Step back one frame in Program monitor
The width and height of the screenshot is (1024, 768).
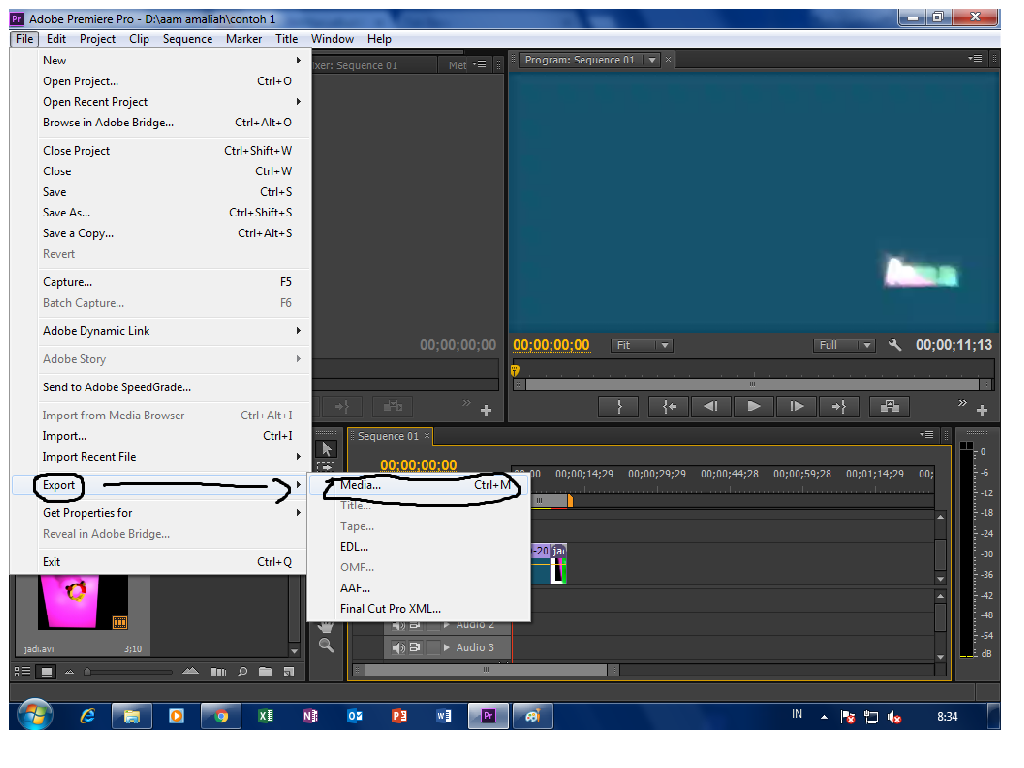tap(711, 407)
